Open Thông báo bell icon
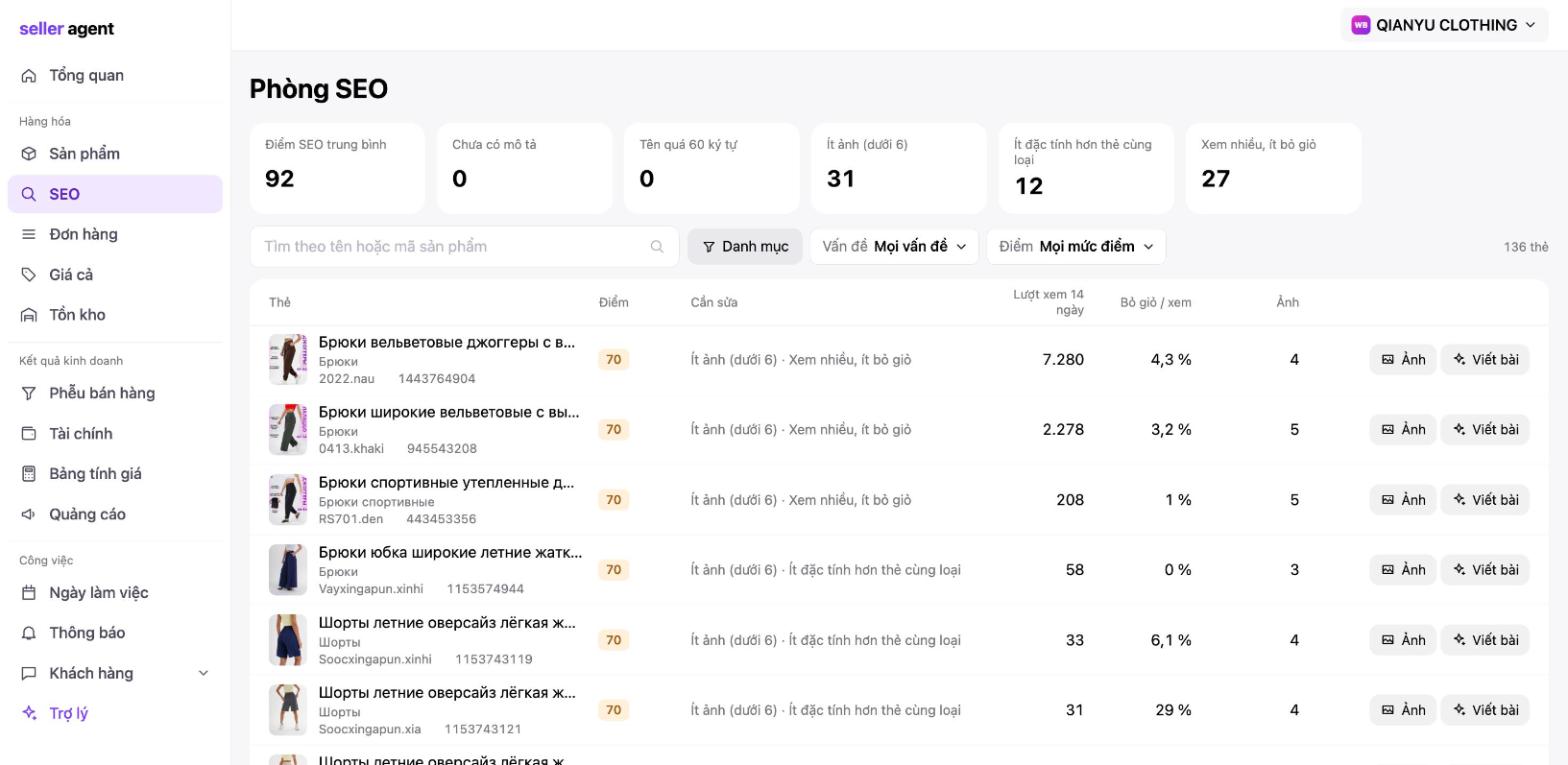This screenshot has width=1568, height=765. (29, 633)
